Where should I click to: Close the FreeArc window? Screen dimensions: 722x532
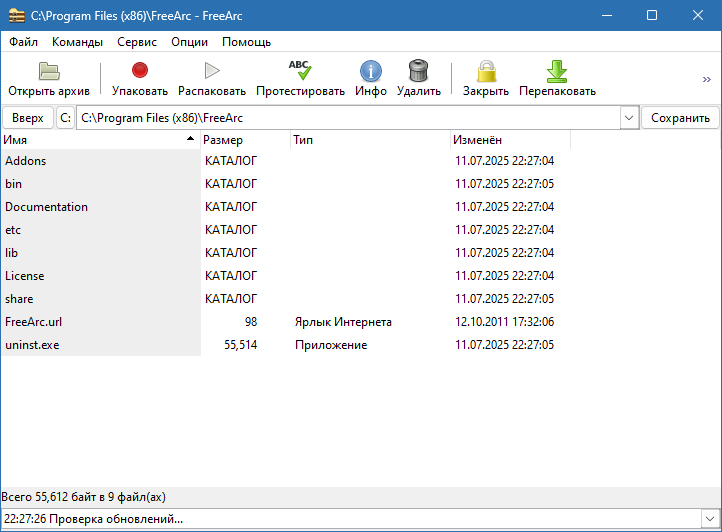point(698,15)
